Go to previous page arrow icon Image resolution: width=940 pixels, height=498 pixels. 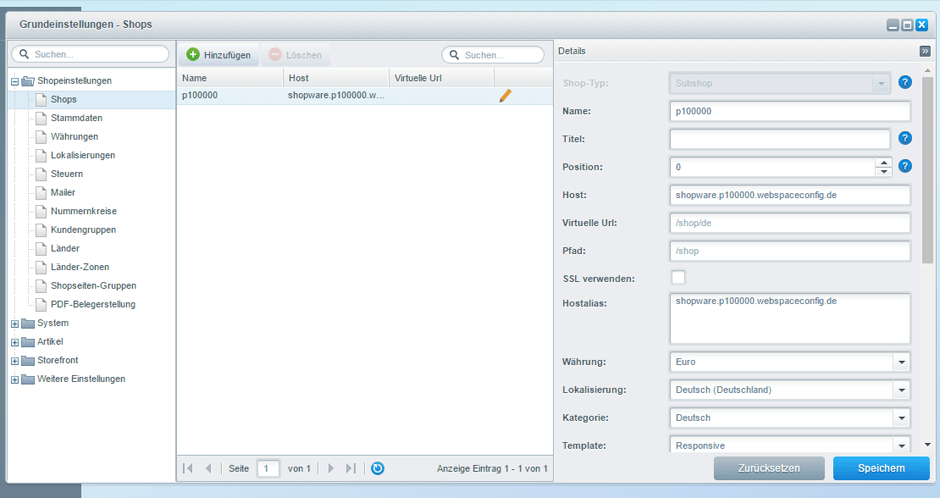208,469
